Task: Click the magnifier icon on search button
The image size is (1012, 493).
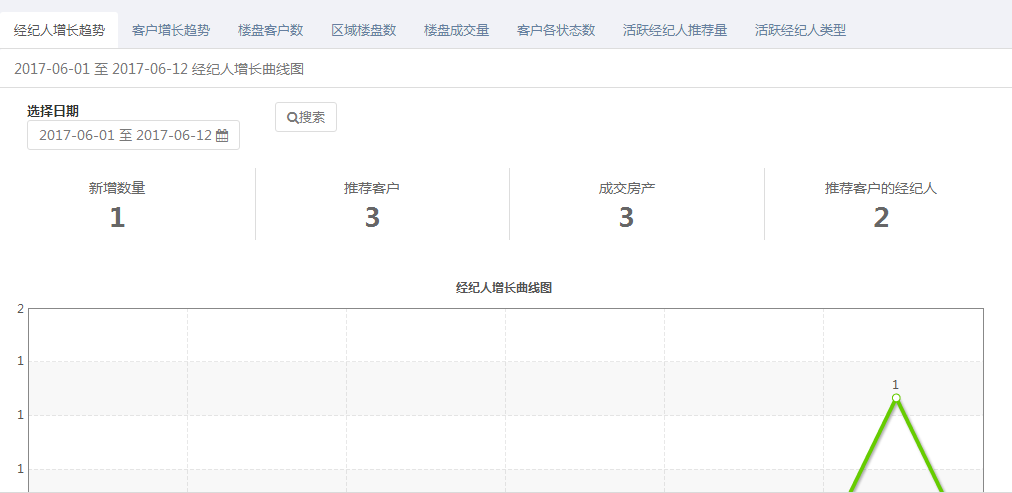Action: click(292, 118)
